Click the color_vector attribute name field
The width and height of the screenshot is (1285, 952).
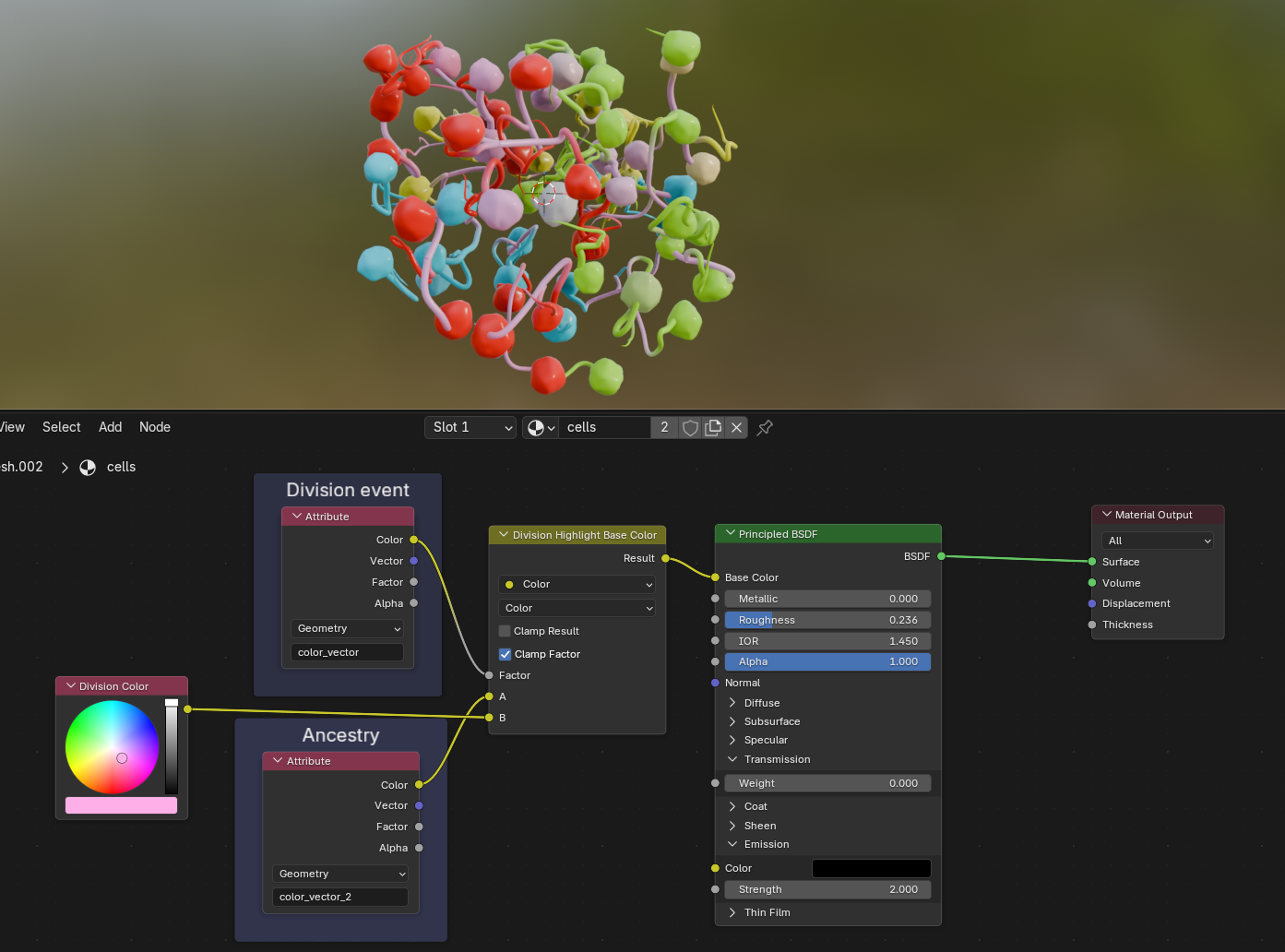pyautogui.click(x=347, y=653)
